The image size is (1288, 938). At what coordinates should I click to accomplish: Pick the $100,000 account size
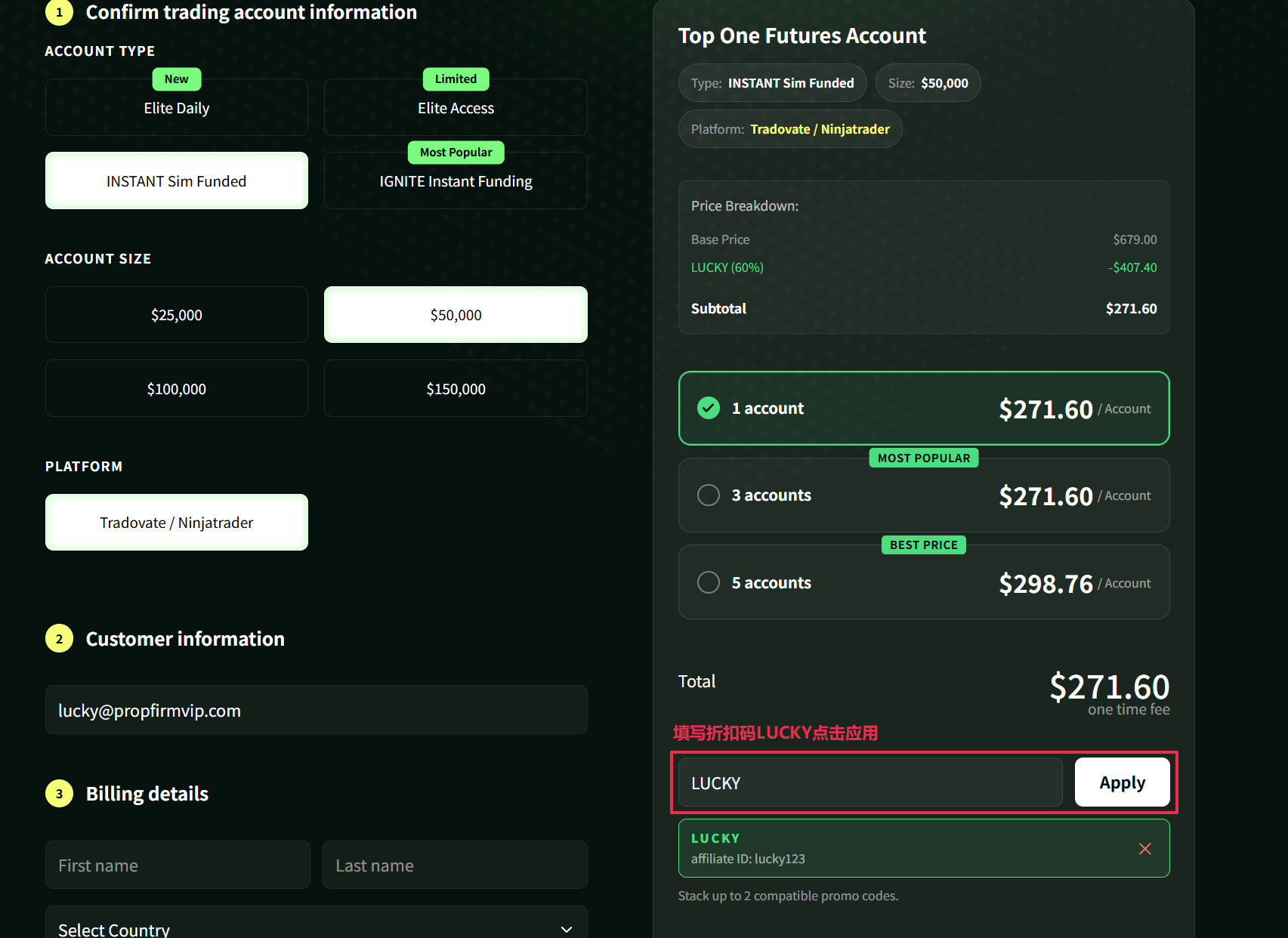177,388
